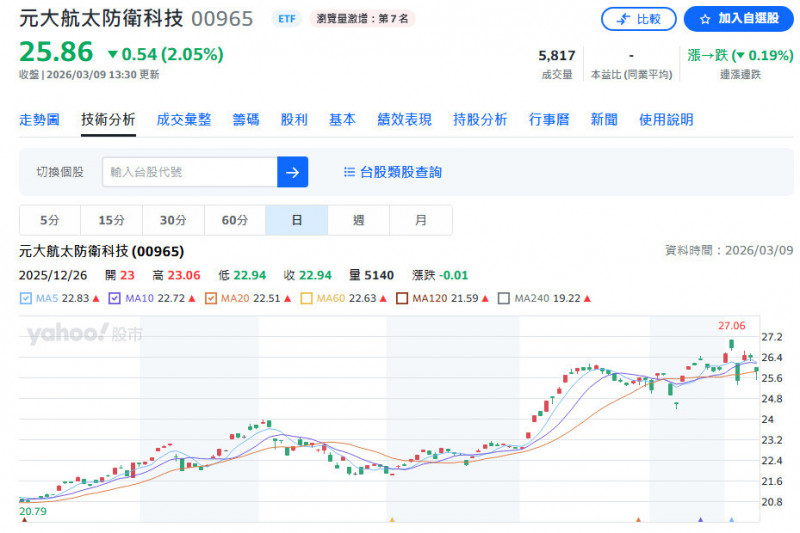Select the 60分 chart interval

(x=235, y=220)
